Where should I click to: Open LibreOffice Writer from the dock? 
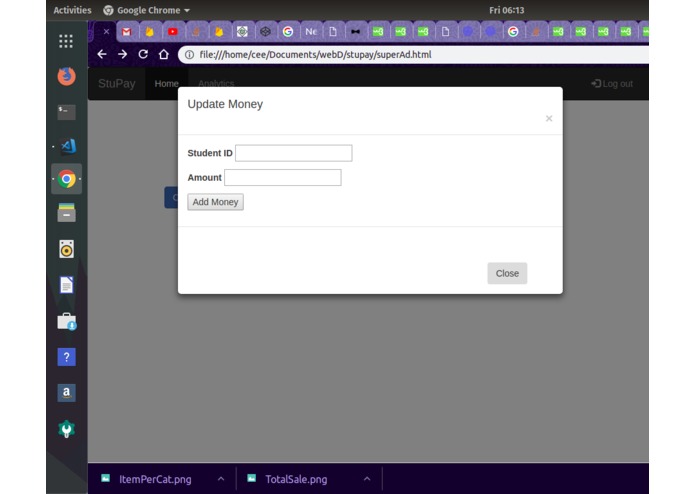(x=66, y=285)
